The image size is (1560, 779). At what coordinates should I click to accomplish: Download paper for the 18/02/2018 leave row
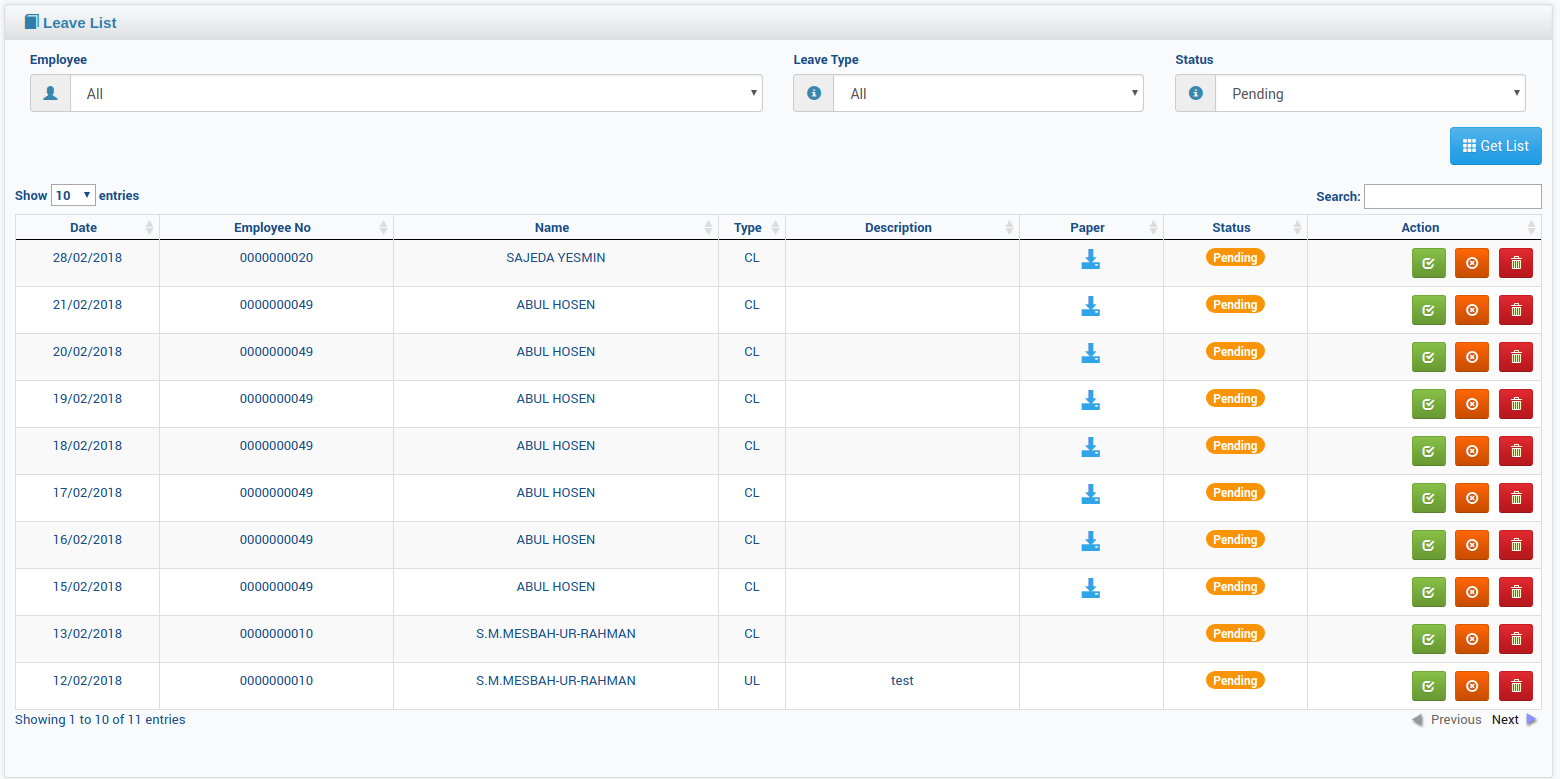(1091, 448)
